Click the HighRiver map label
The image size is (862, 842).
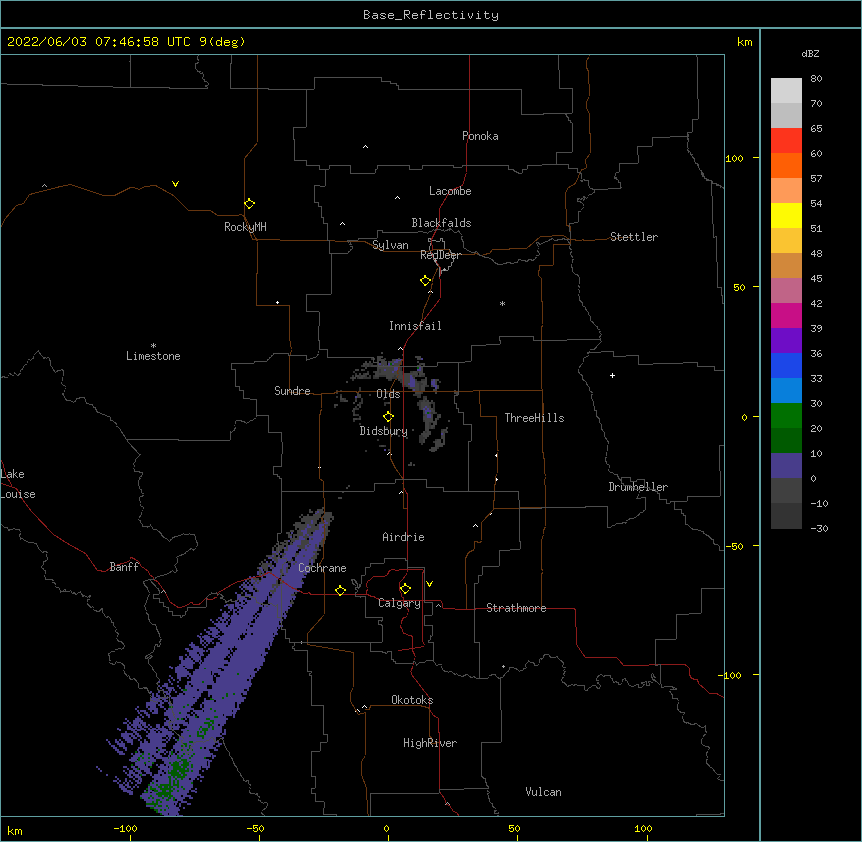(x=430, y=743)
